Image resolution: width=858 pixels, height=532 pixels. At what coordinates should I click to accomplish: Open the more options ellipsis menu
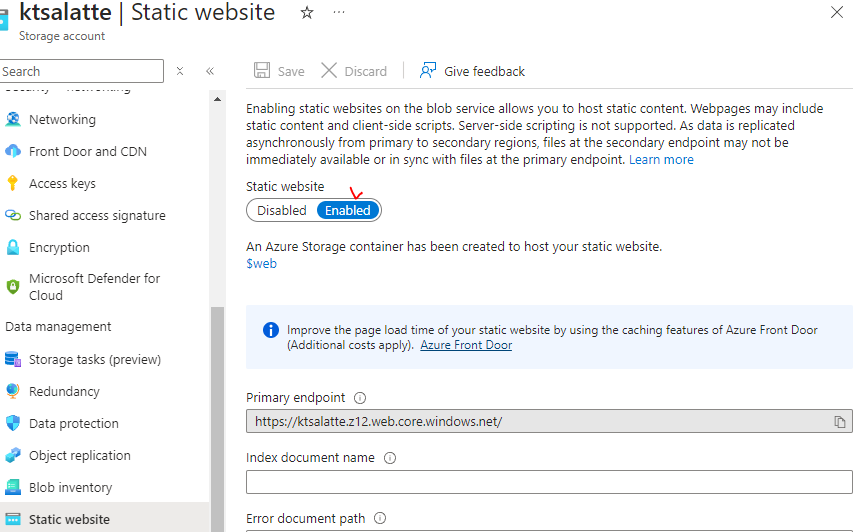[x=339, y=12]
